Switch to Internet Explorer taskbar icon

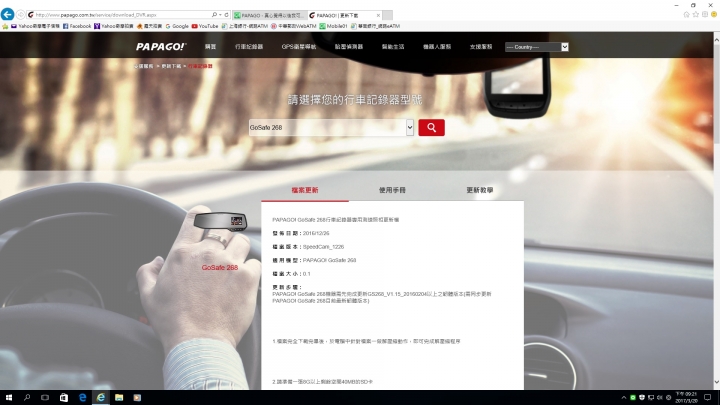[x=101, y=397]
